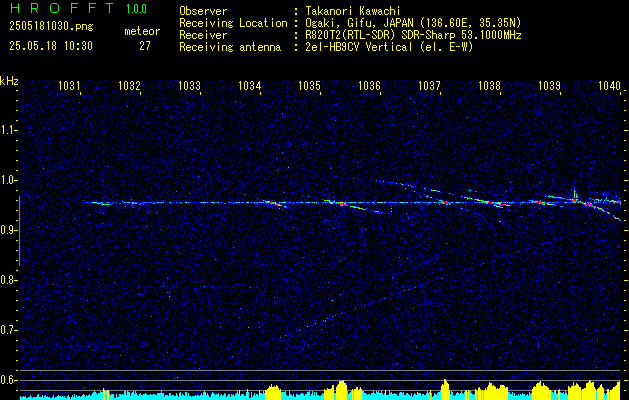Click frequency axis label 0.7
Viewport: 629px width, 400px height.
[x=7, y=330]
